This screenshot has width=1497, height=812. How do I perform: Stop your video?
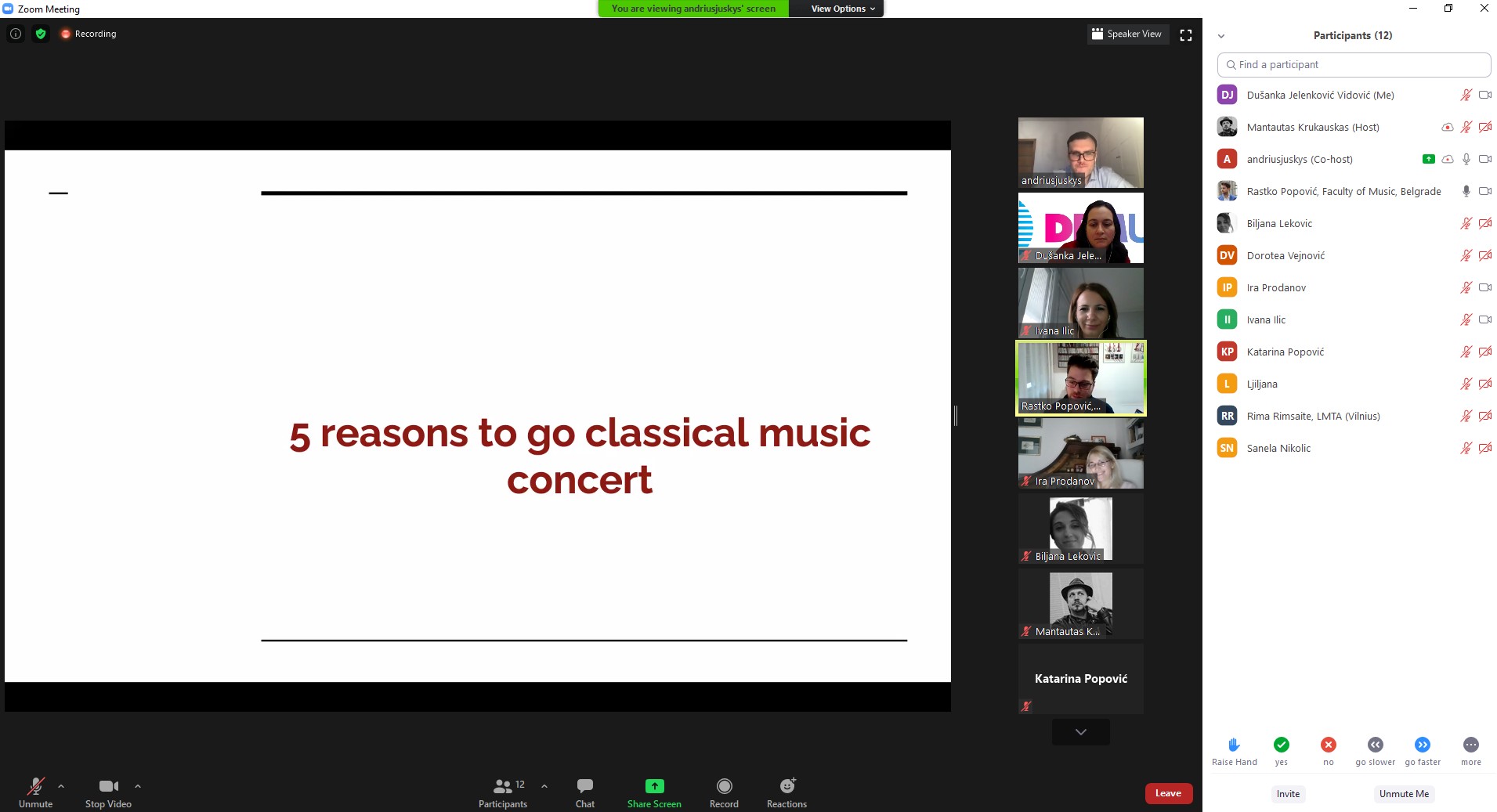coord(108,792)
